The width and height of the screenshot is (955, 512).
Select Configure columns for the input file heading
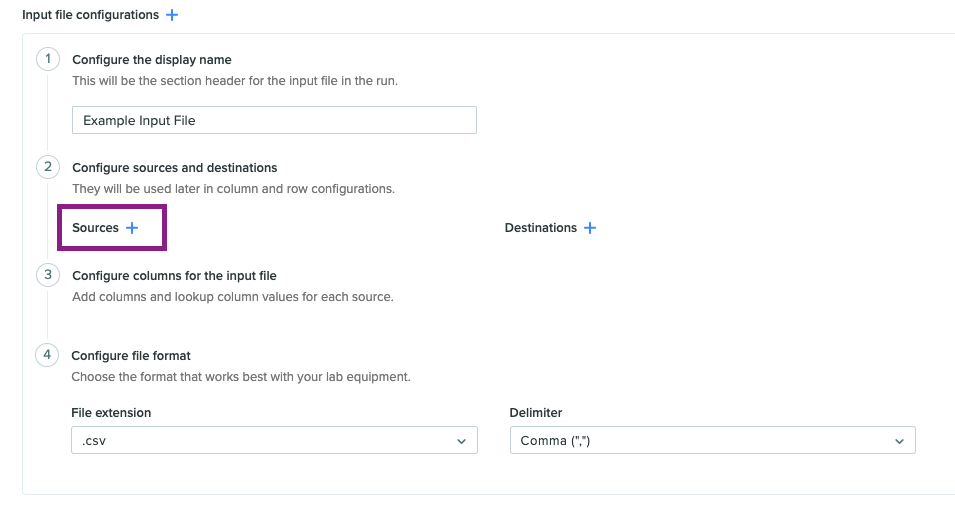pyautogui.click(x=174, y=276)
